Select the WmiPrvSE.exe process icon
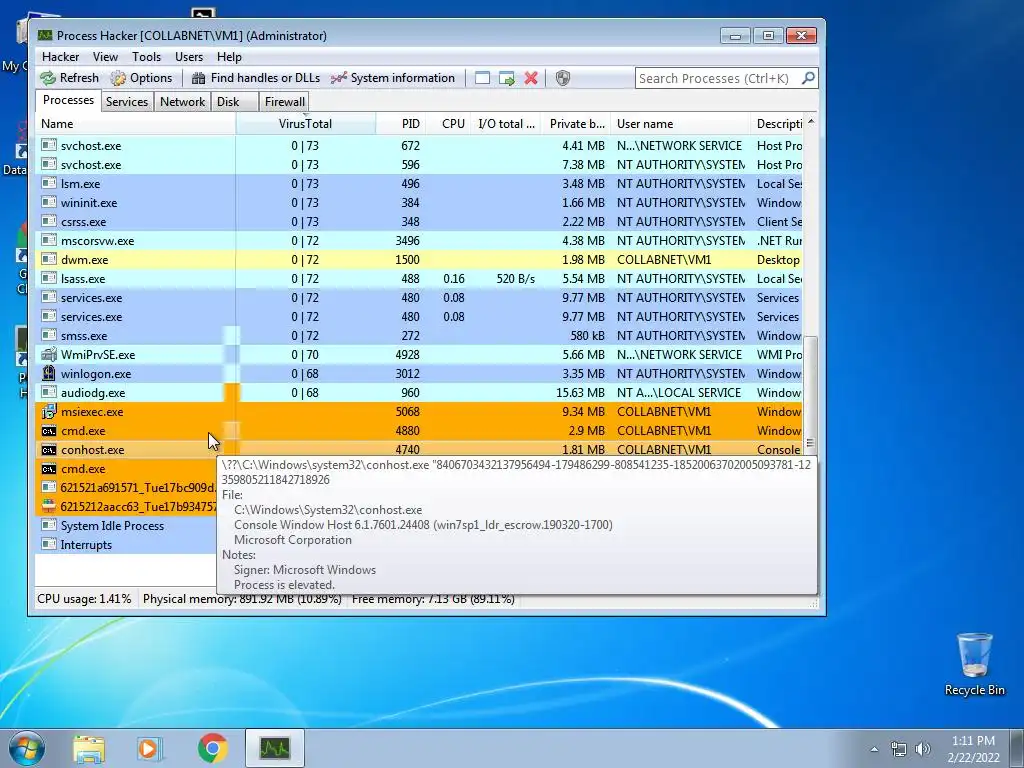Viewport: 1024px width, 768px height. (48, 355)
